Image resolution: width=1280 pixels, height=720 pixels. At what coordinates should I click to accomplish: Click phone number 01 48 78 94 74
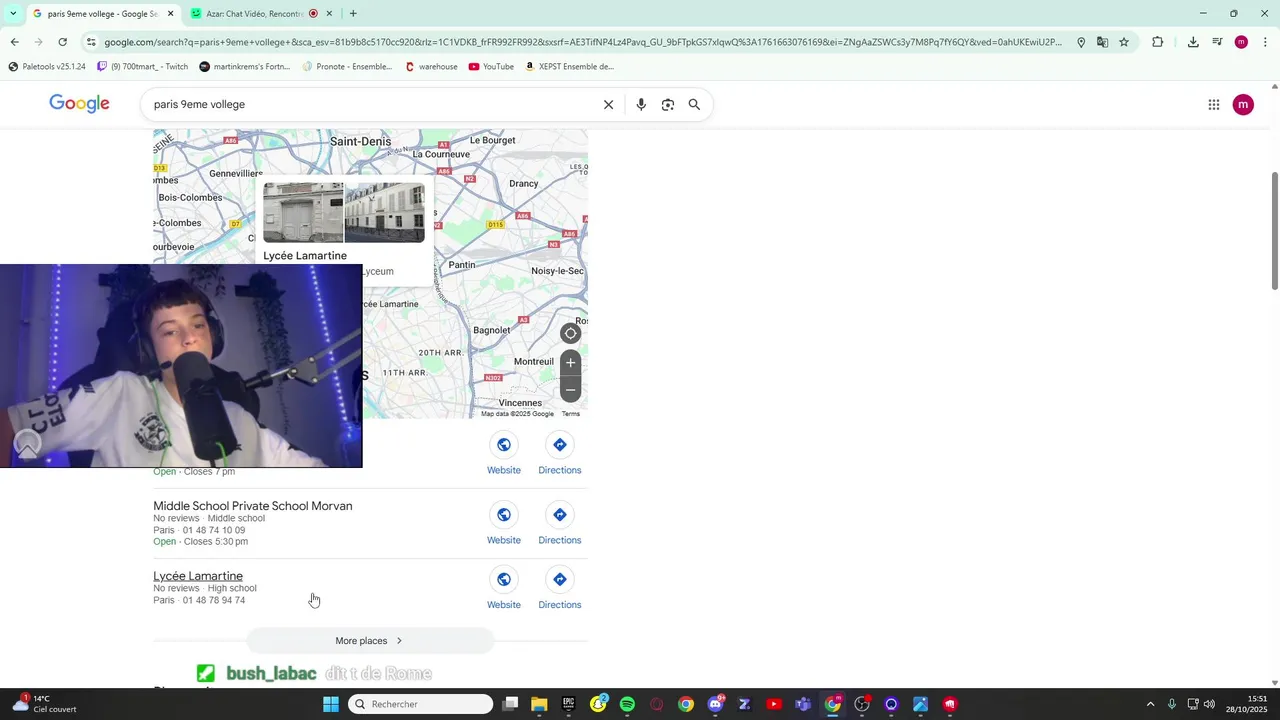pos(214,600)
